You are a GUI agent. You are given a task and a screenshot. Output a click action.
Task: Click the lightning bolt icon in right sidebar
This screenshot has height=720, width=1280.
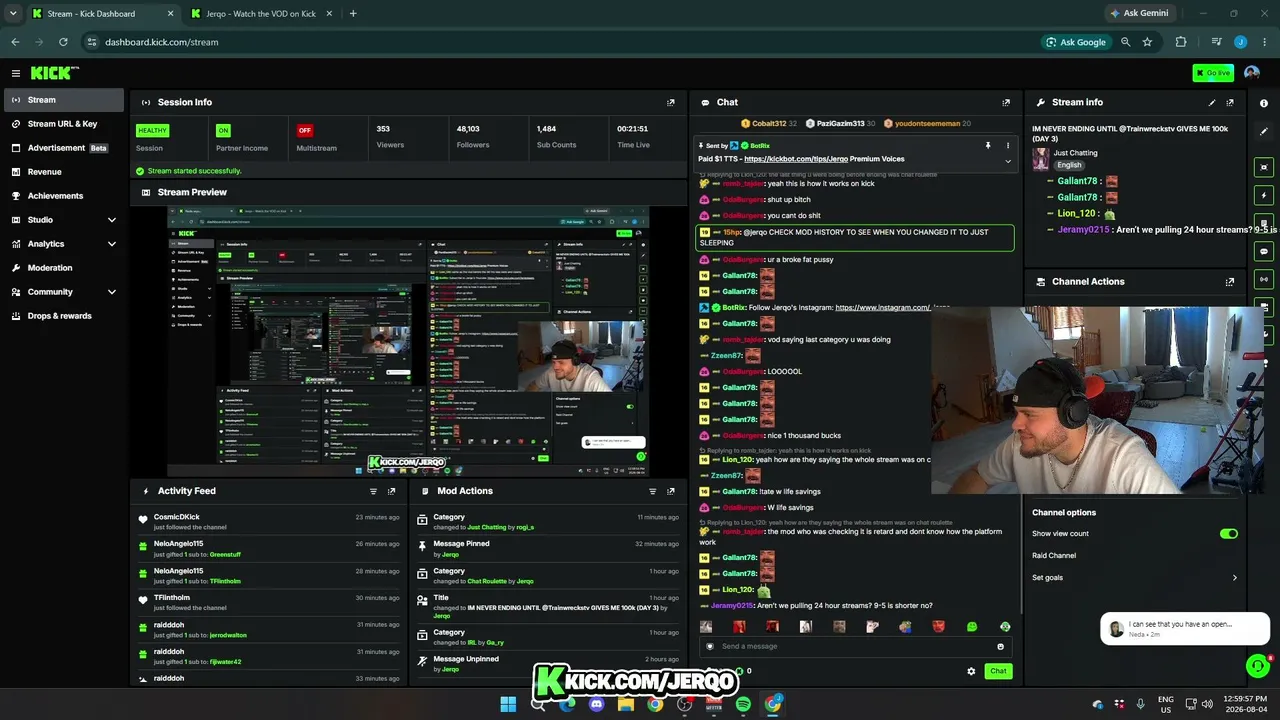pos(1264,195)
